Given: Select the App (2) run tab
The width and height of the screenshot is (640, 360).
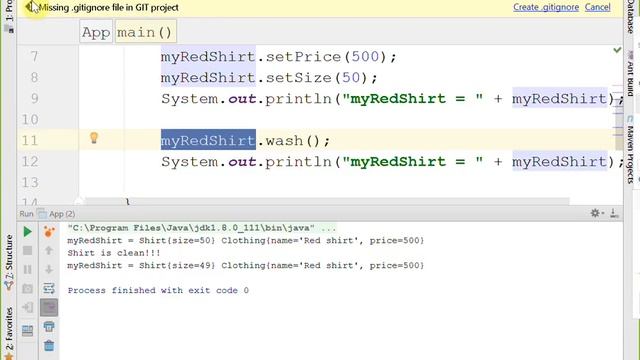Looking at the screenshot, I should 56,213.
